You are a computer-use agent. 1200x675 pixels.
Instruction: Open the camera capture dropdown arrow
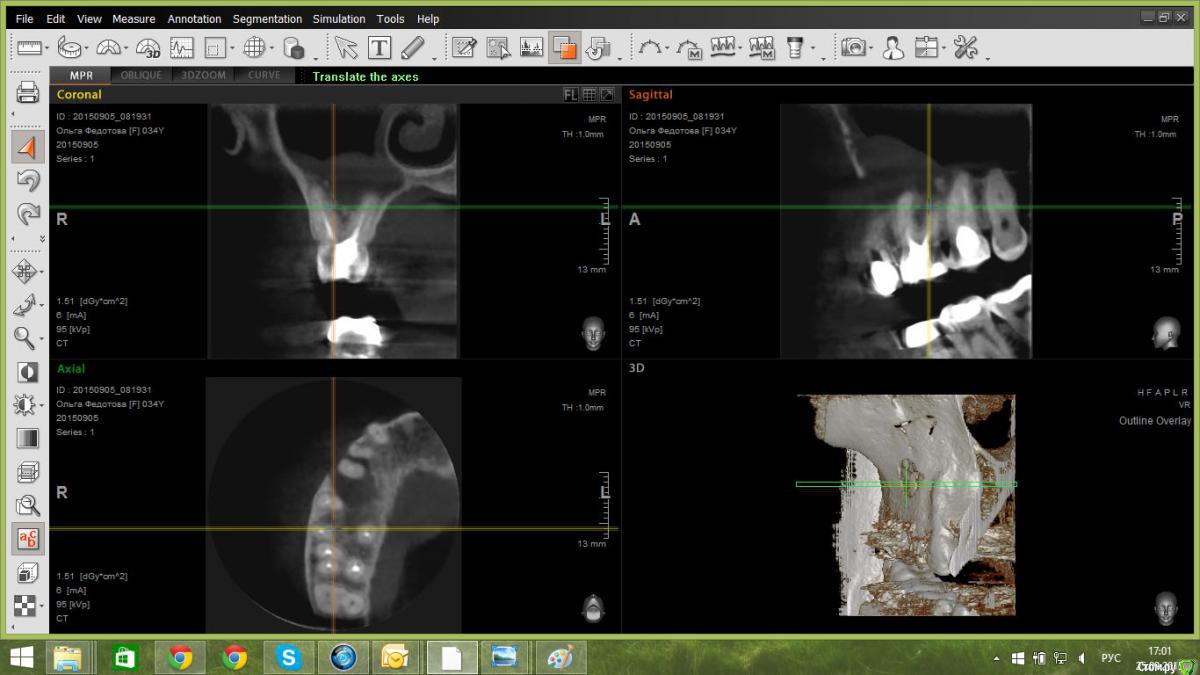click(x=871, y=49)
